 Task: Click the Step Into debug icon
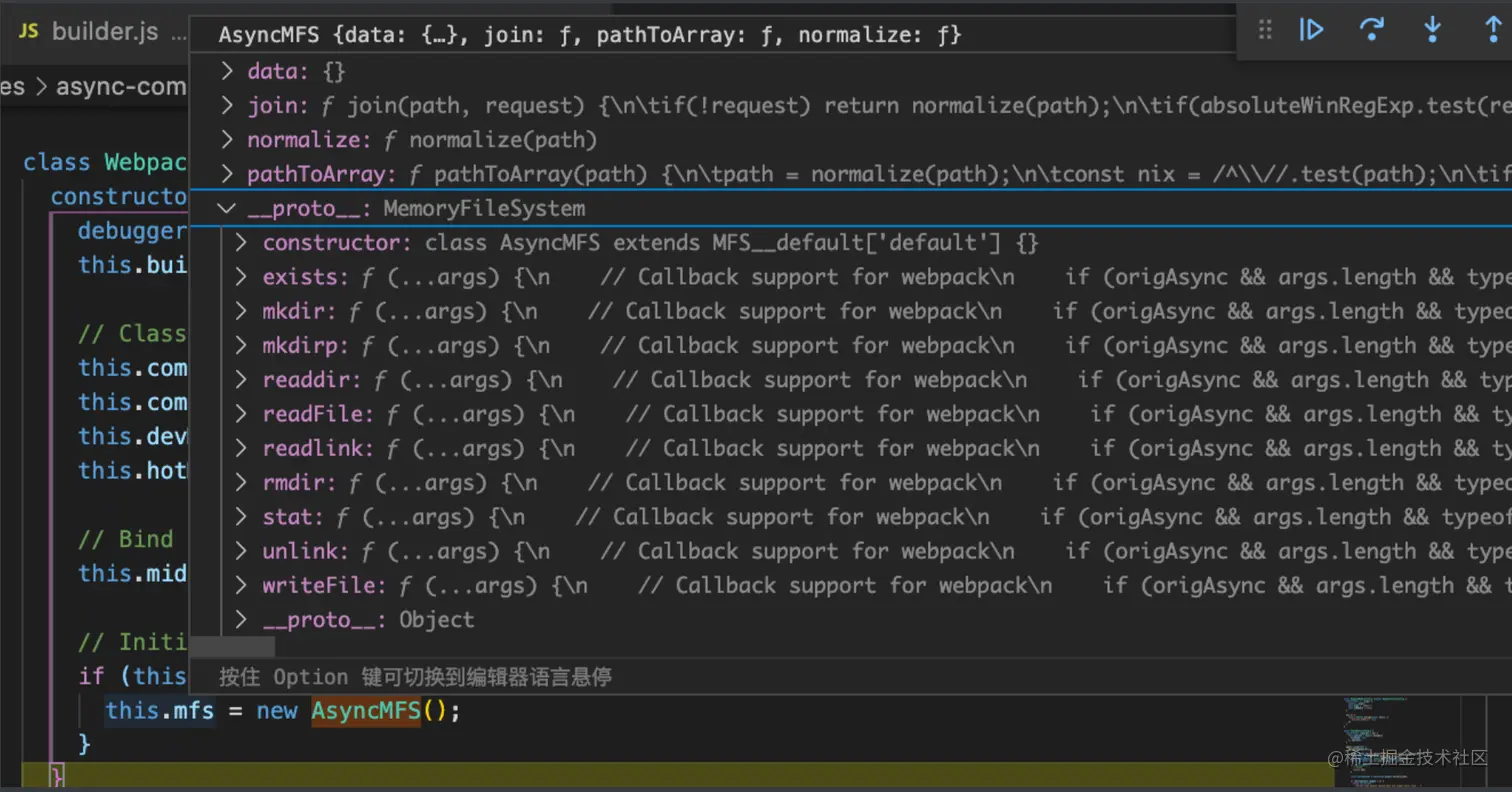pyautogui.click(x=1433, y=30)
